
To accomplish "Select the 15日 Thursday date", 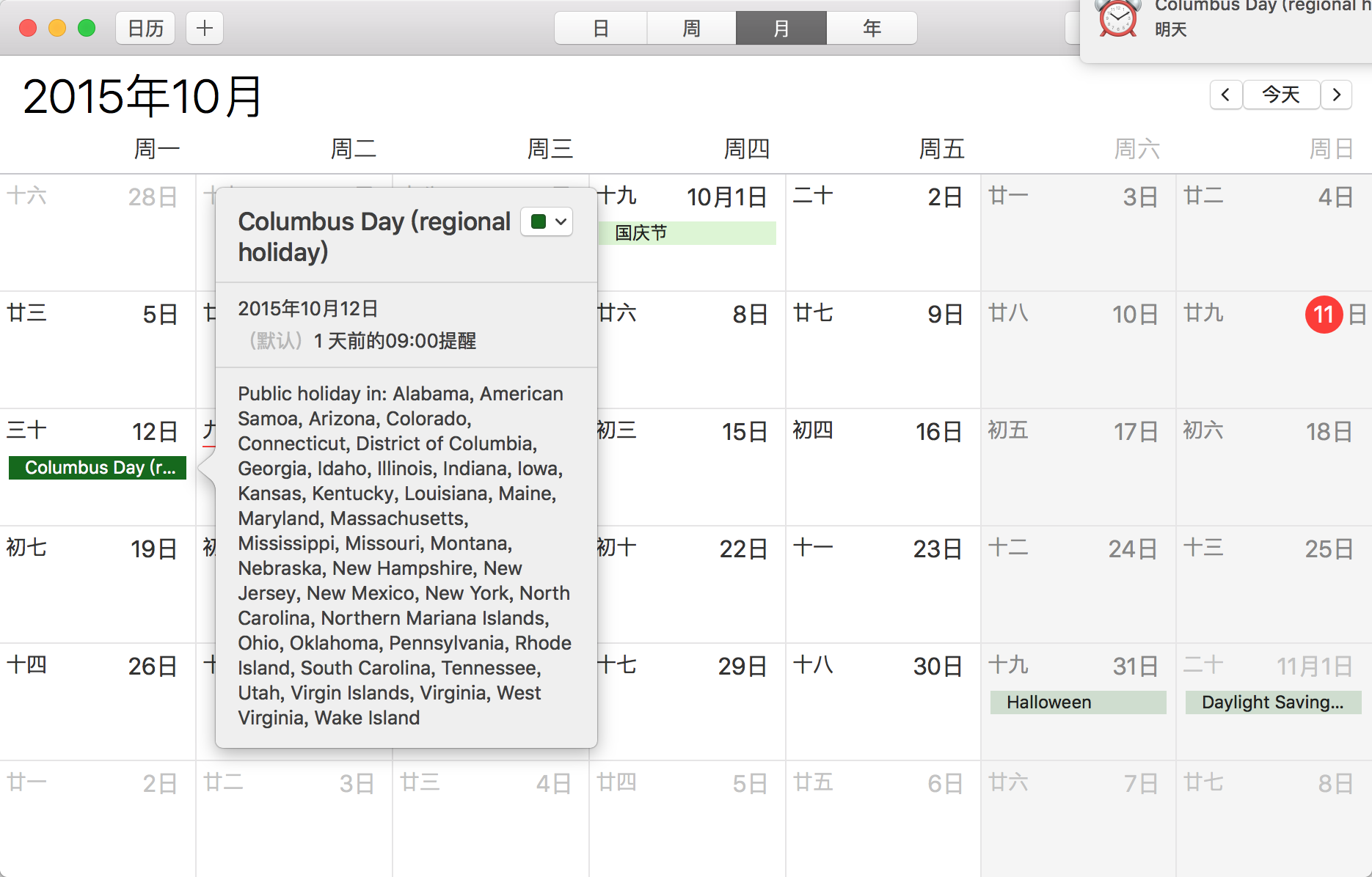I will (x=745, y=432).
